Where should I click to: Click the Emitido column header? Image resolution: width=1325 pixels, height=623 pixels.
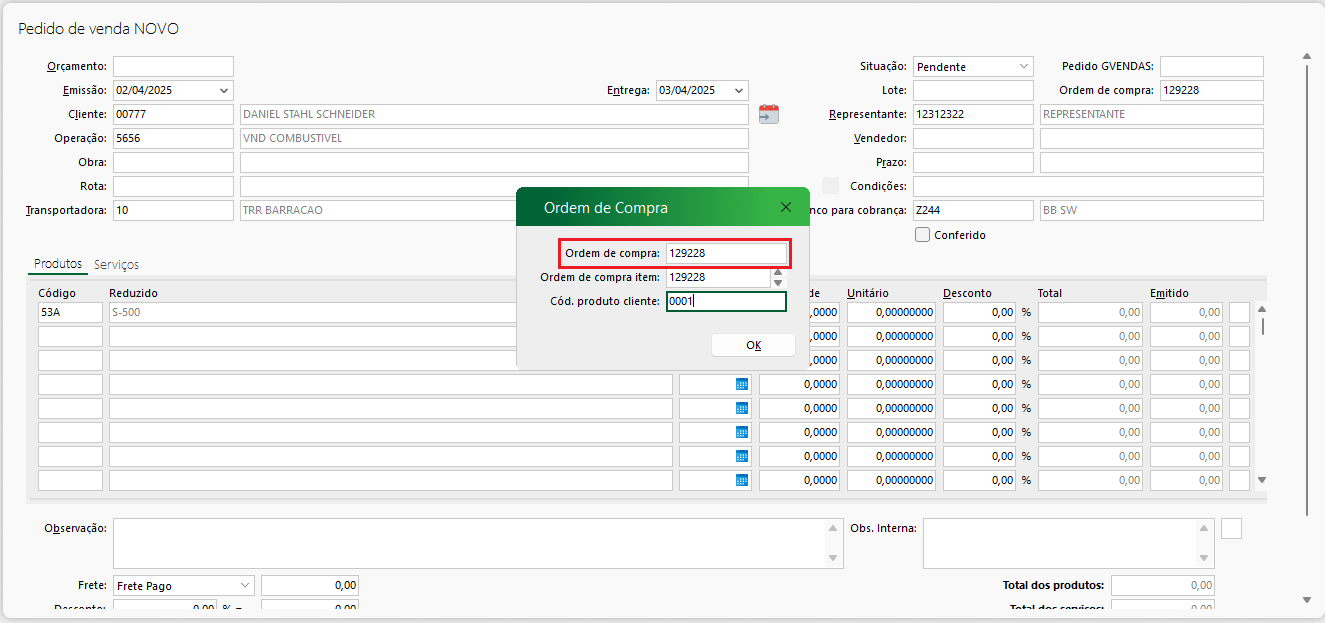[x=1170, y=293]
